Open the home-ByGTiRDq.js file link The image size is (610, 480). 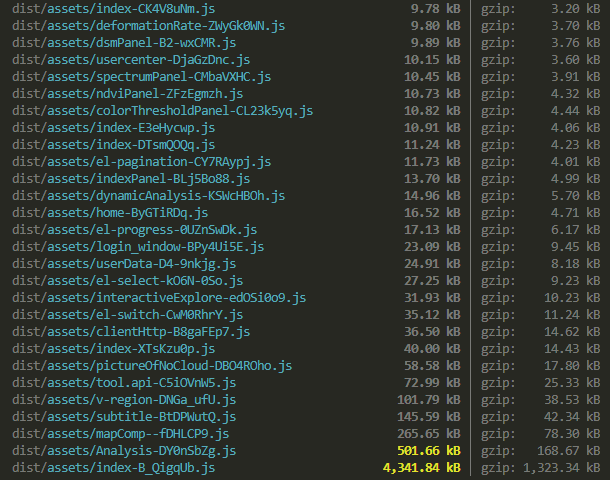[x=110, y=212]
